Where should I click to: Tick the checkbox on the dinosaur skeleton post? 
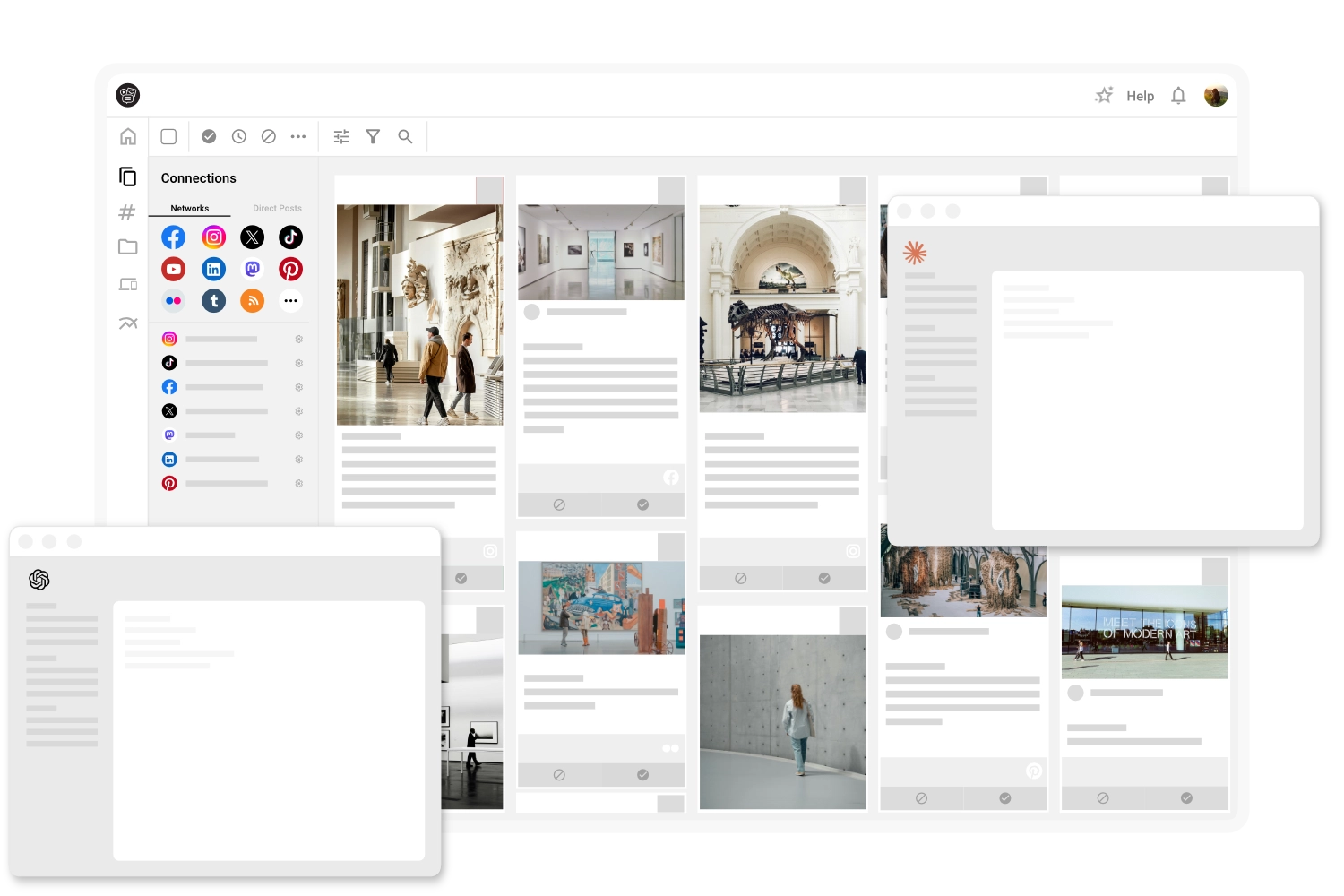pyautogui.click(x=852, y=190)
